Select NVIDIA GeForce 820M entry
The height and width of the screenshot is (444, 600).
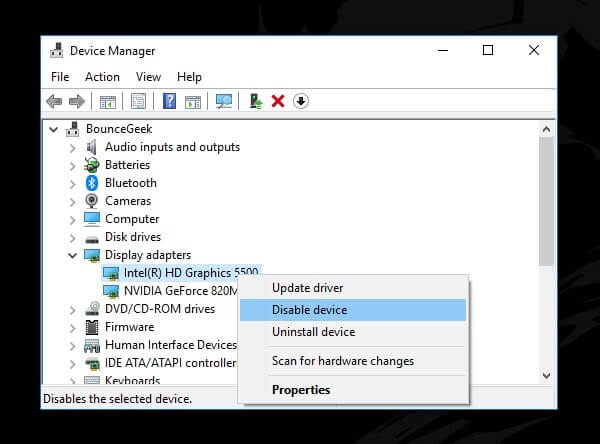coord(180,291)
